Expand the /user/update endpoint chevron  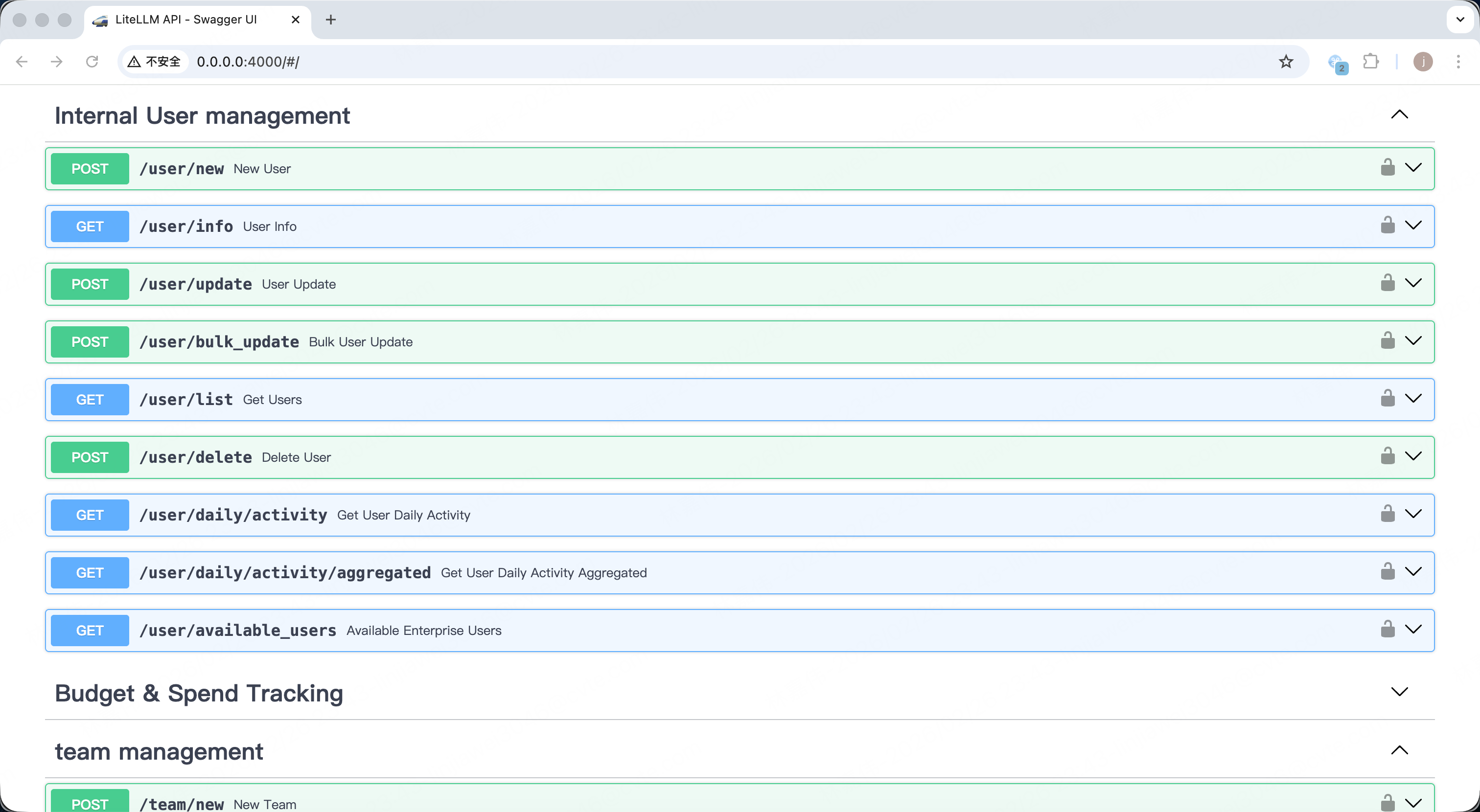[1413, 283]
